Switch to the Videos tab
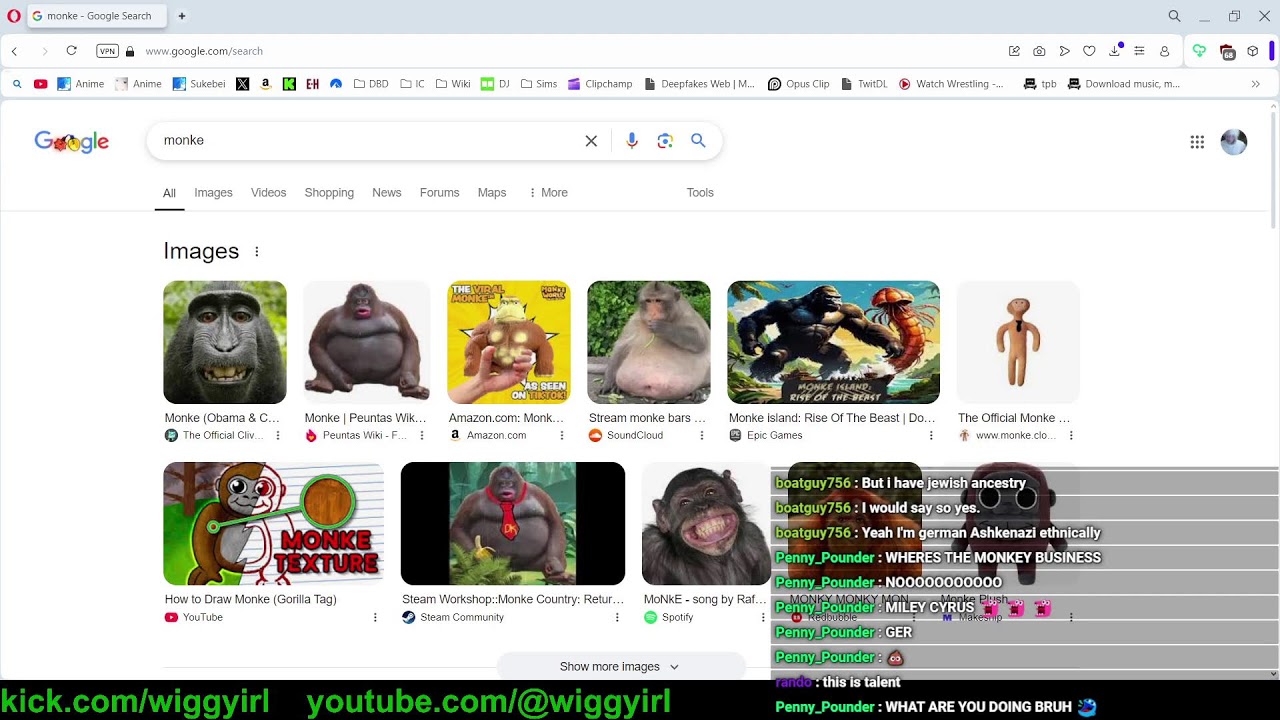1280x720 pixels. [x=268, y=193]
